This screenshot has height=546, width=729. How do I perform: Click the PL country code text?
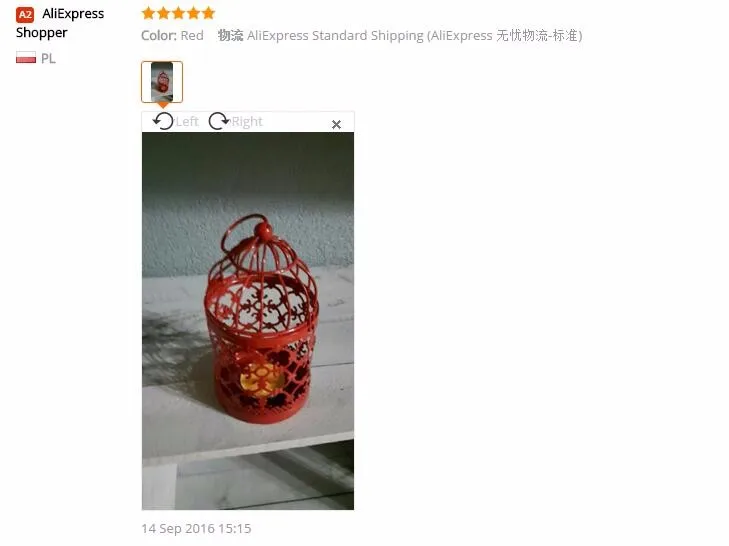pyautogui.click(x=48, y=58)
